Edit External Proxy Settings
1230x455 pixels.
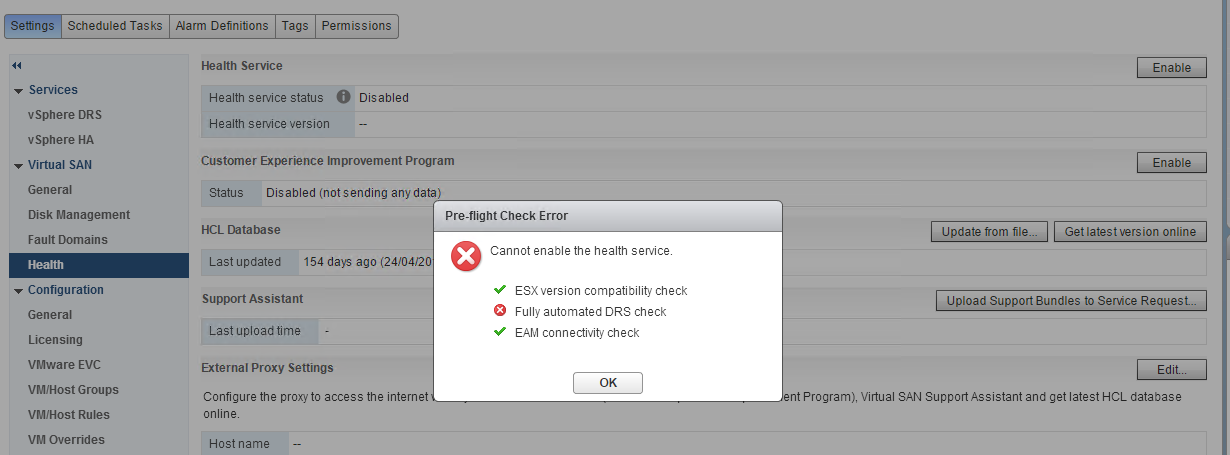[x=1172, y=370]
